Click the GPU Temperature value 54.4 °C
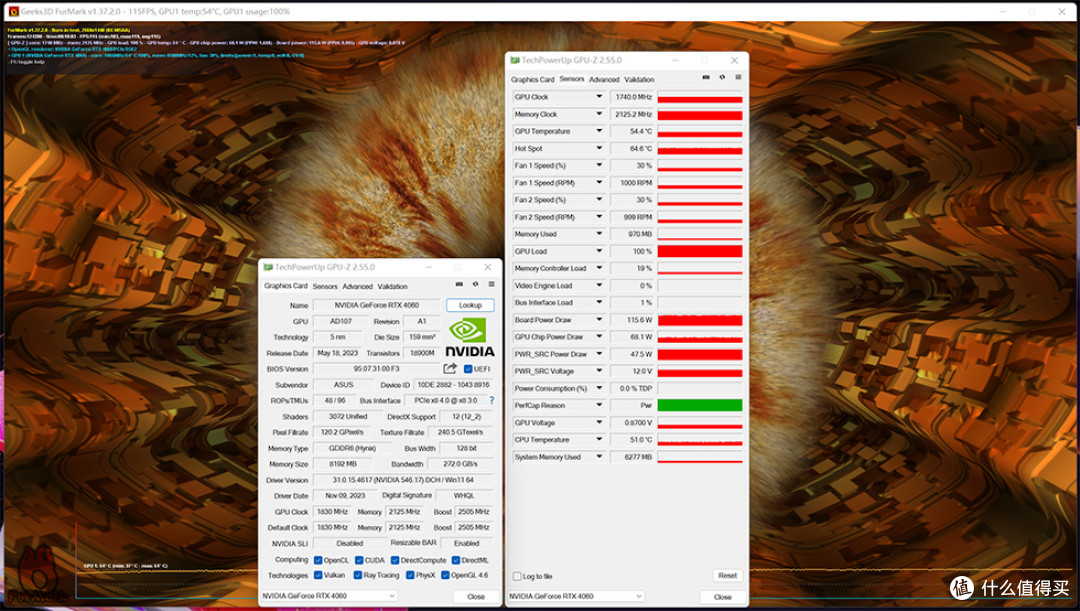This screenshot has width=1080, height=611. pos(632,131)
